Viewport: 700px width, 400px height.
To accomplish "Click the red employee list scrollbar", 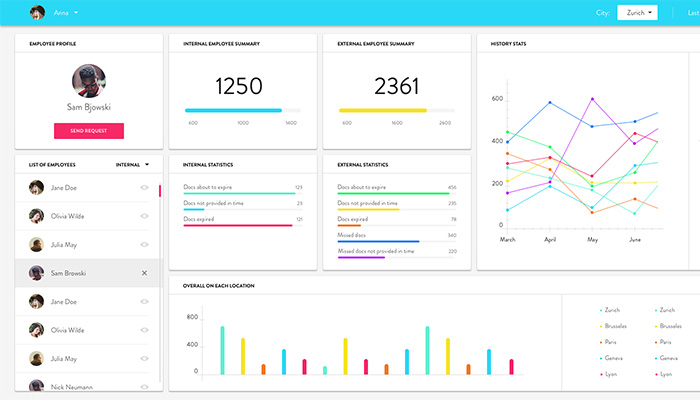I will [159, 189].
